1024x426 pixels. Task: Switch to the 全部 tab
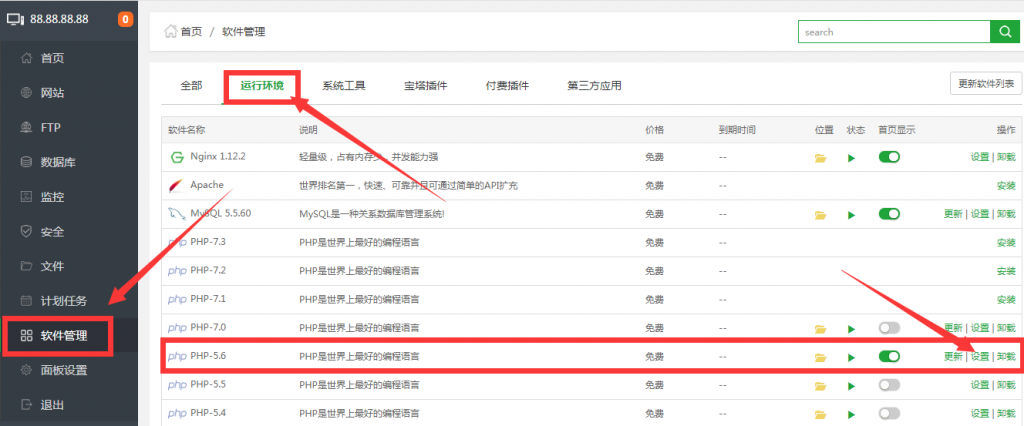191,86
